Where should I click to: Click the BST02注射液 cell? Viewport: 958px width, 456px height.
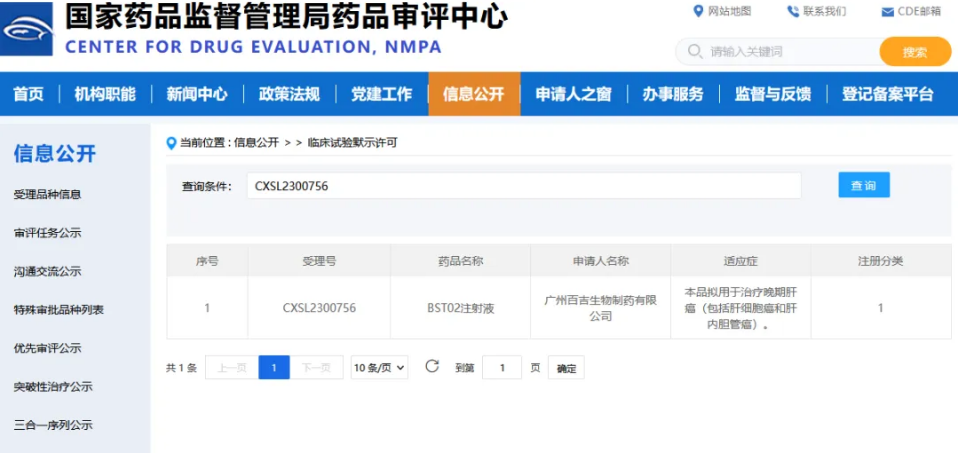tap(461, 308)
